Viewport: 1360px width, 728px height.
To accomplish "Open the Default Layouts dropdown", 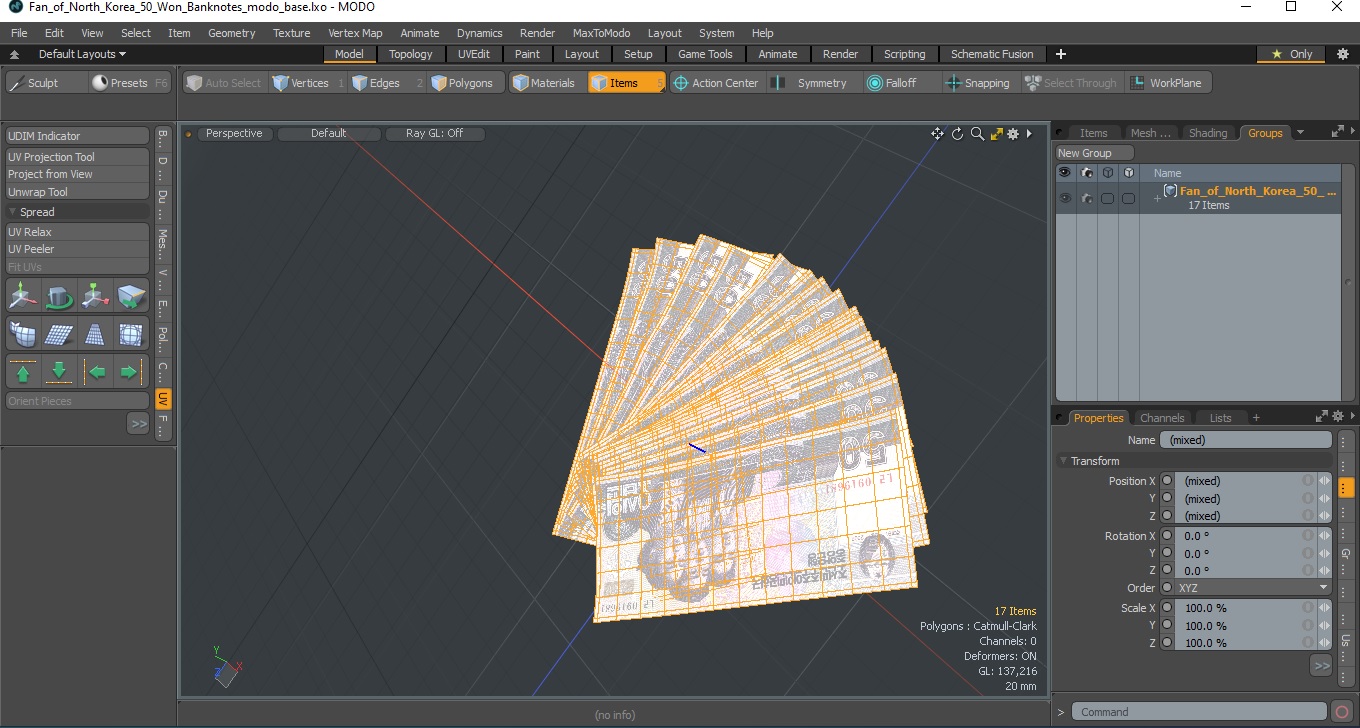I will pos(82,54).
